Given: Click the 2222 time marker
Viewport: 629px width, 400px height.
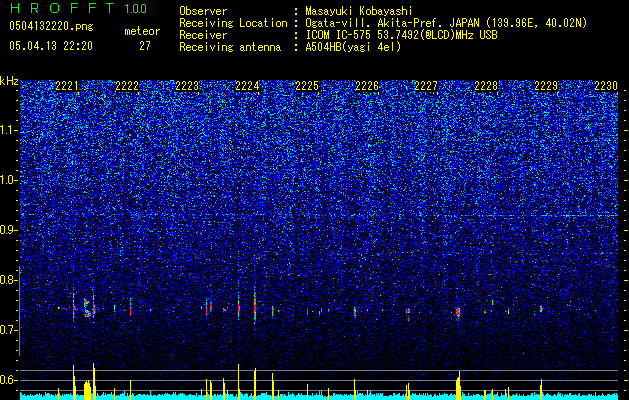Looking at the screenshot, I should (127, 86).
